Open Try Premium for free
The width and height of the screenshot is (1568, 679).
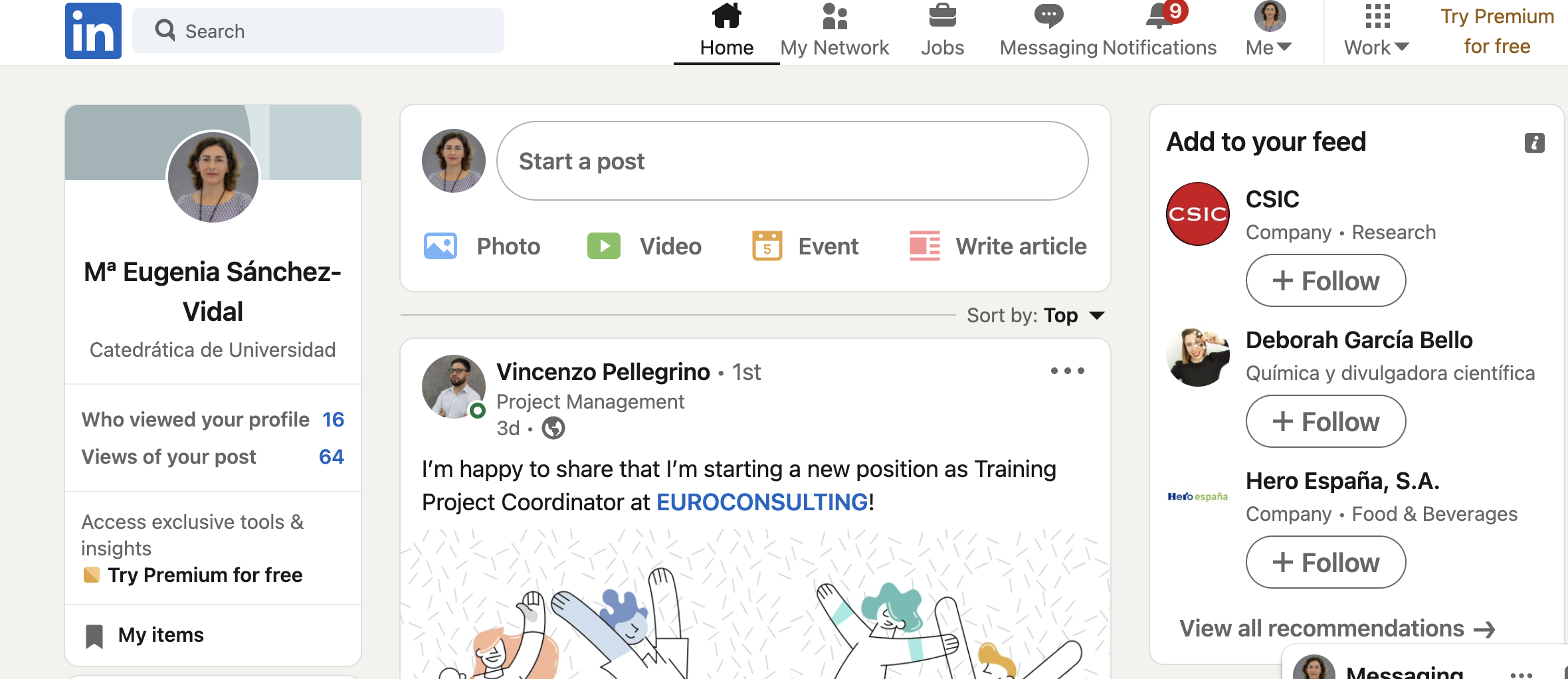pos(1496,30)
